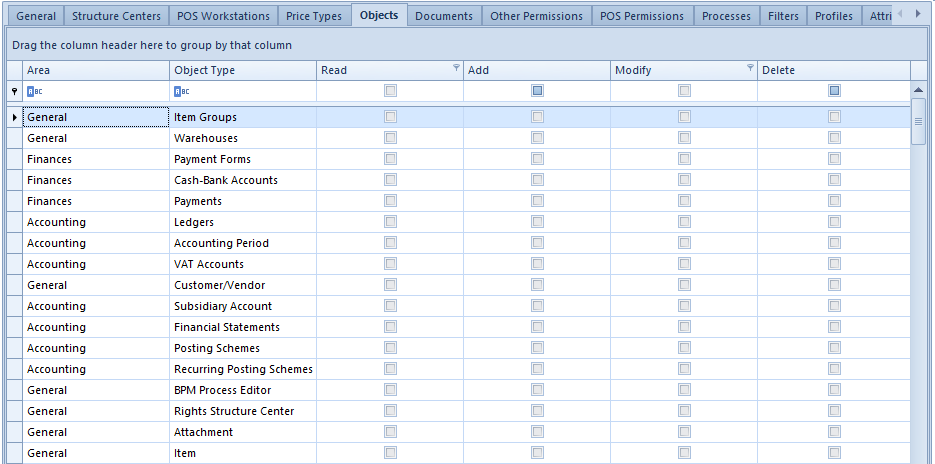Check Delete for Posting Schemes
Screen dimensions: 935x464
point(834,348)
